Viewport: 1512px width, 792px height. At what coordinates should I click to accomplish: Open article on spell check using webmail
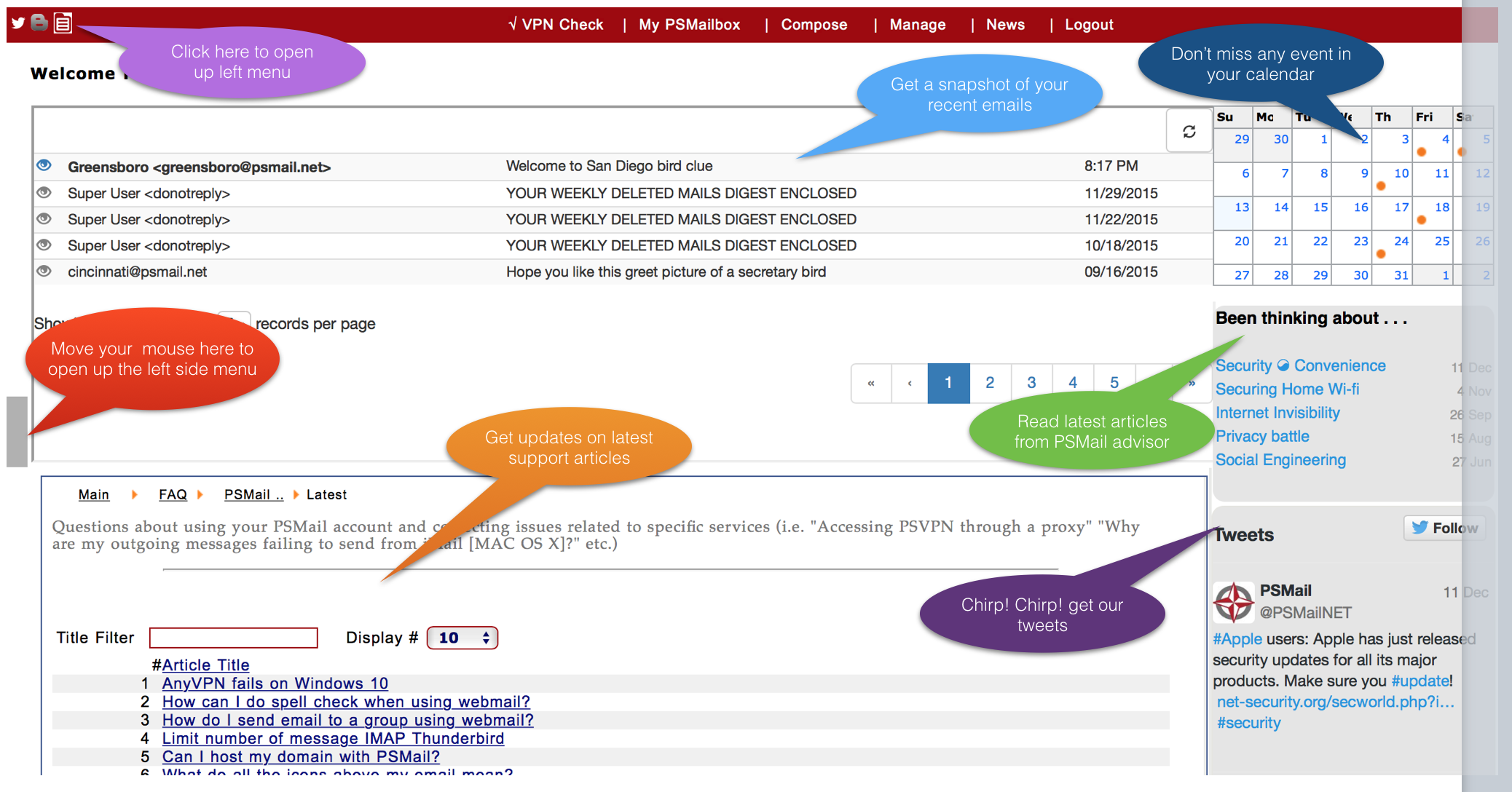(x=346, y=702)
